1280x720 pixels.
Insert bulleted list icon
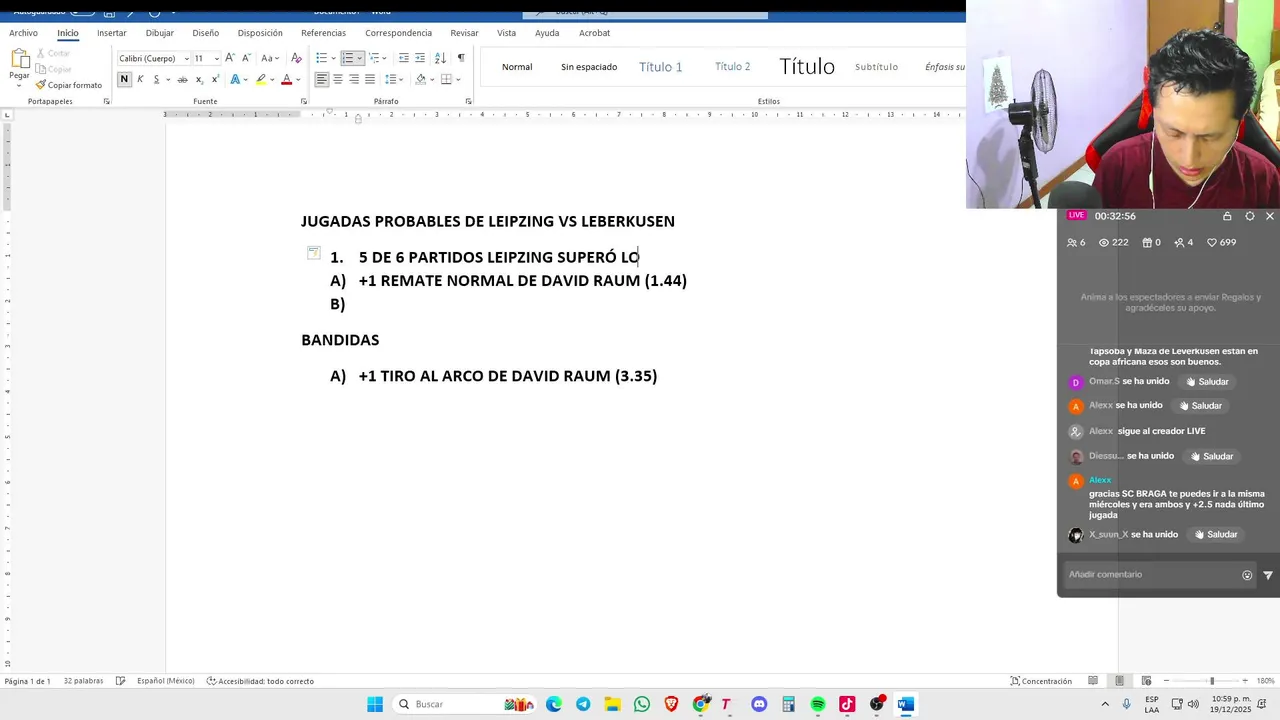321,58
